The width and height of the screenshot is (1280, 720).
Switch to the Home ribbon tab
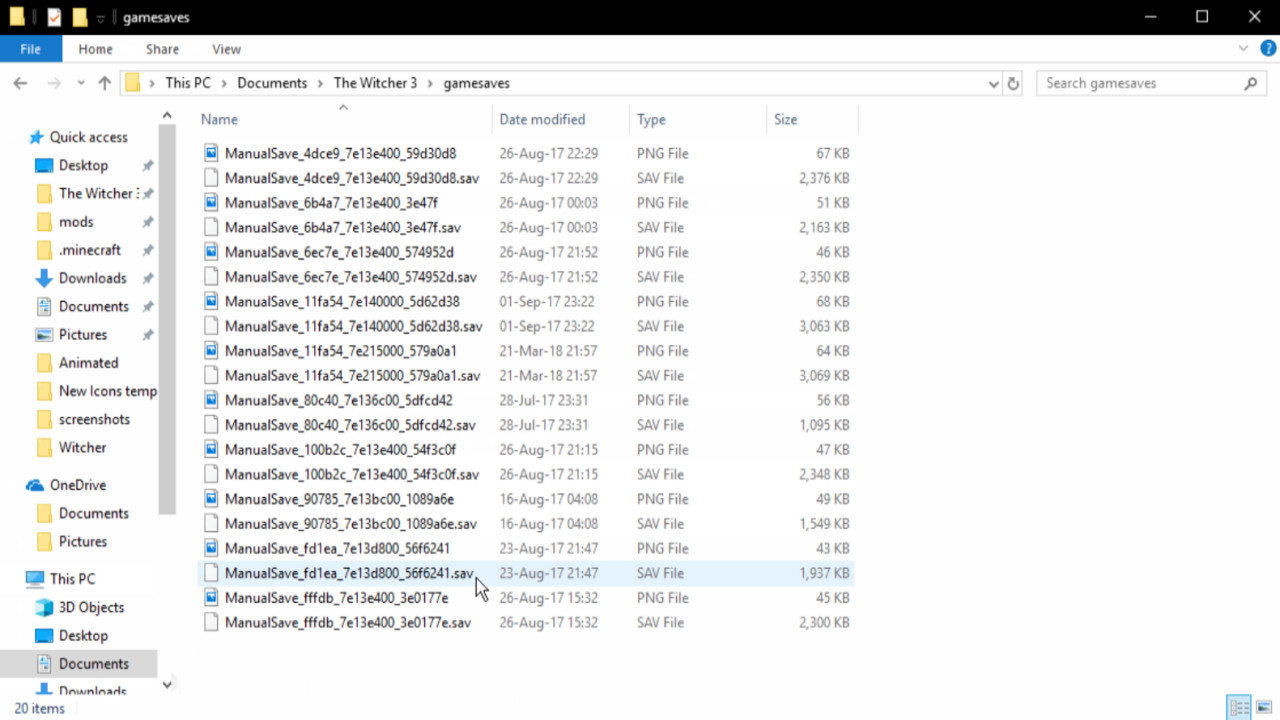96,49
